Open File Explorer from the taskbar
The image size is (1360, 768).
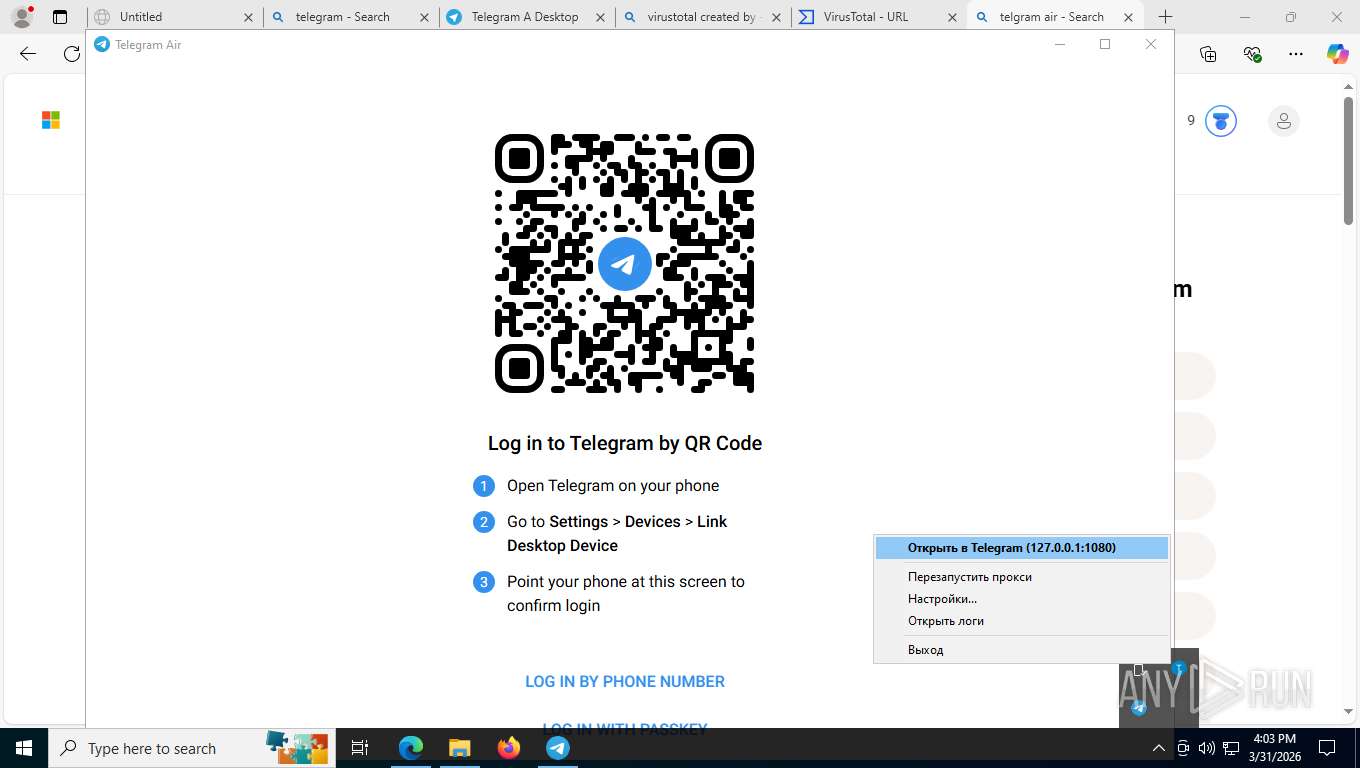[x=459, y=748]
